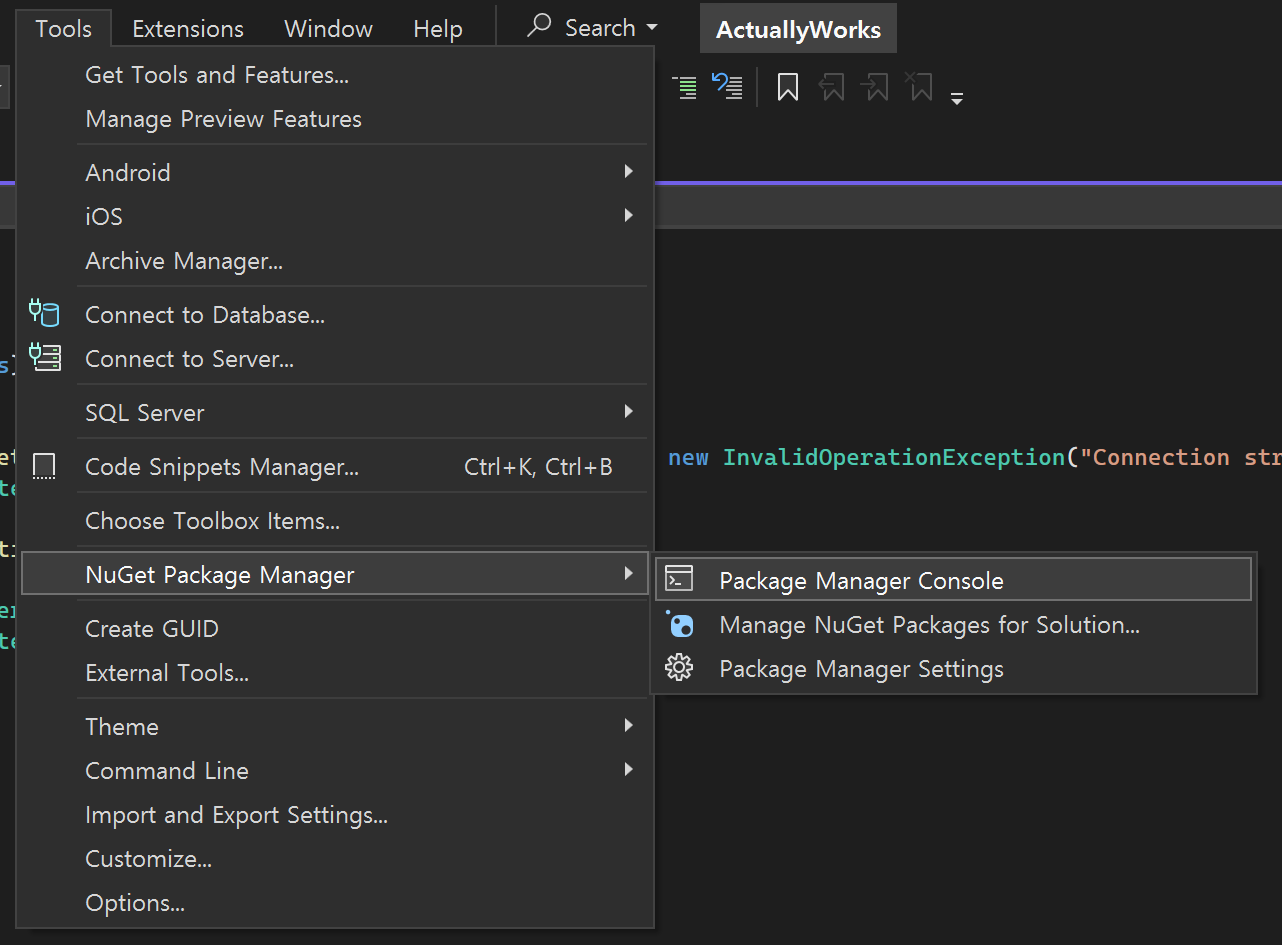Open the Window menu

click(328, 29)
